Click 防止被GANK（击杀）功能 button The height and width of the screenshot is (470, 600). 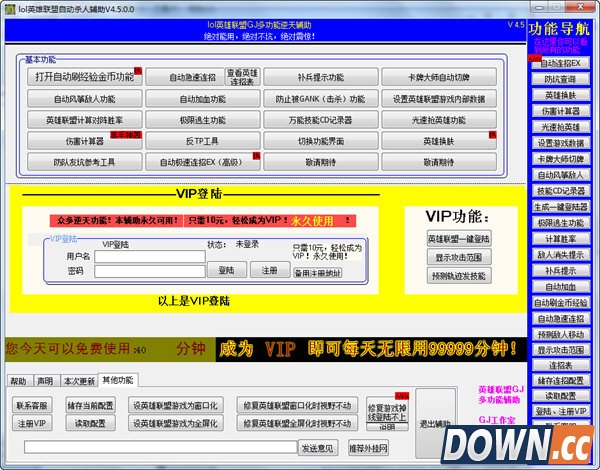(x=321, y=99)
